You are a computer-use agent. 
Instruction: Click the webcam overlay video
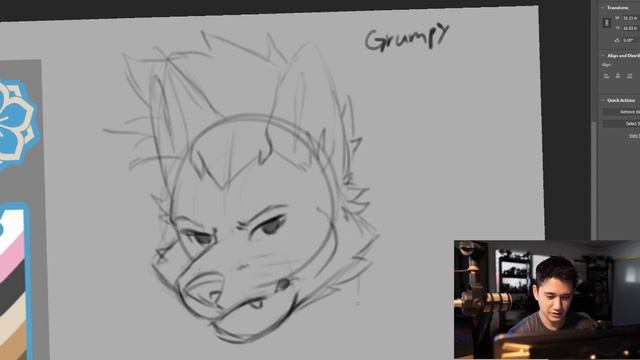(x=547, y=300)
